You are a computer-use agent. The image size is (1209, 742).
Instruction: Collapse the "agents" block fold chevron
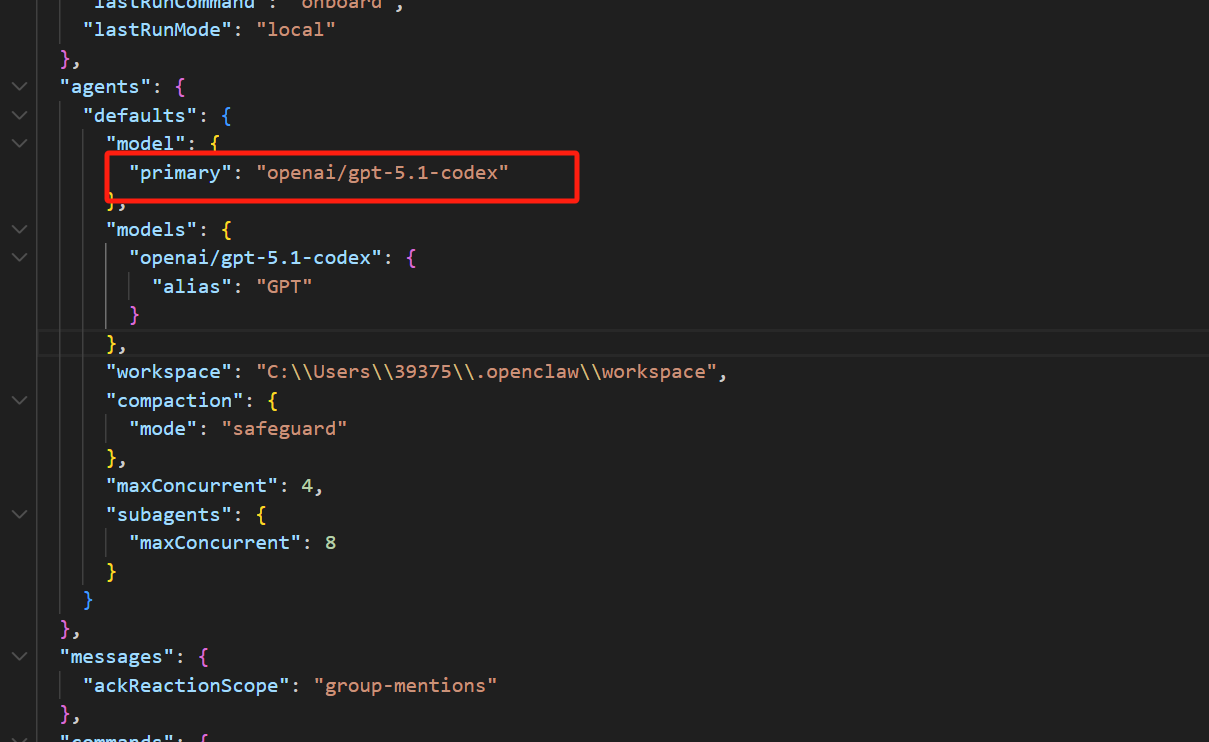[20, 87]
